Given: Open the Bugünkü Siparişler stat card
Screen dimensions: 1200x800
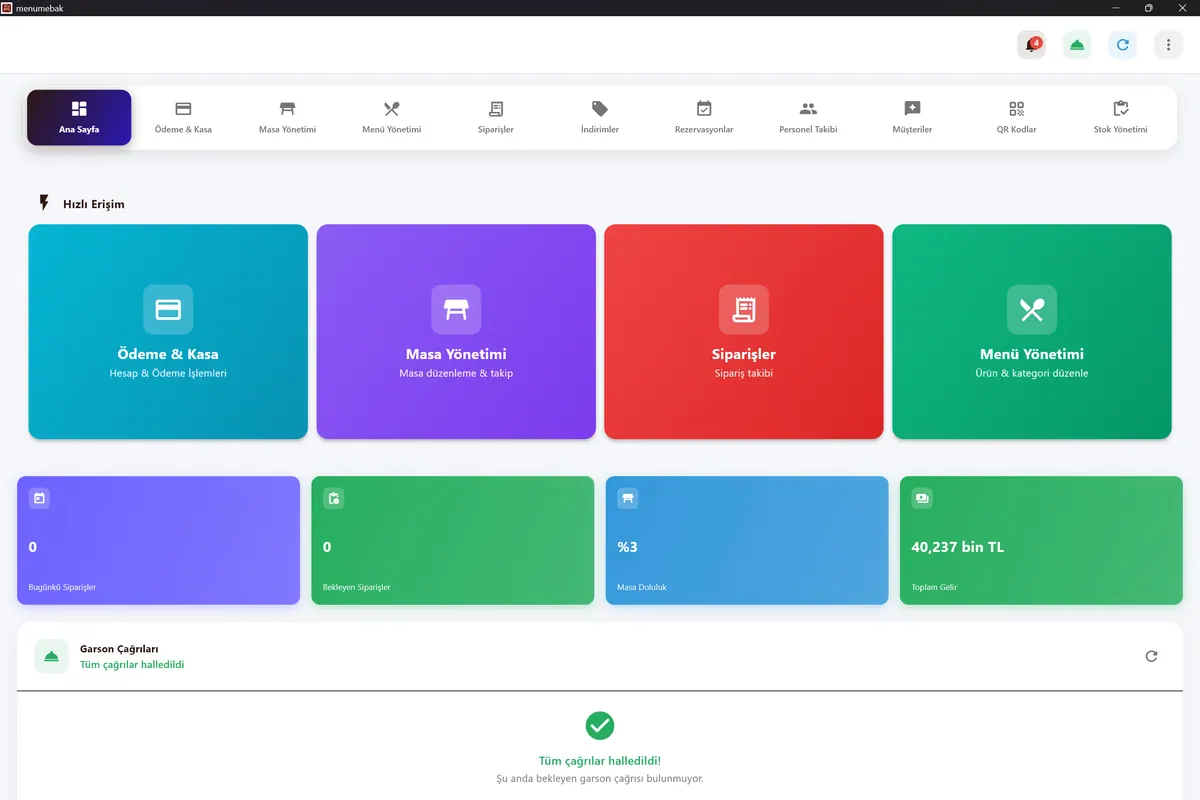Looking at the screenshot, I should (x=158, y=540).
